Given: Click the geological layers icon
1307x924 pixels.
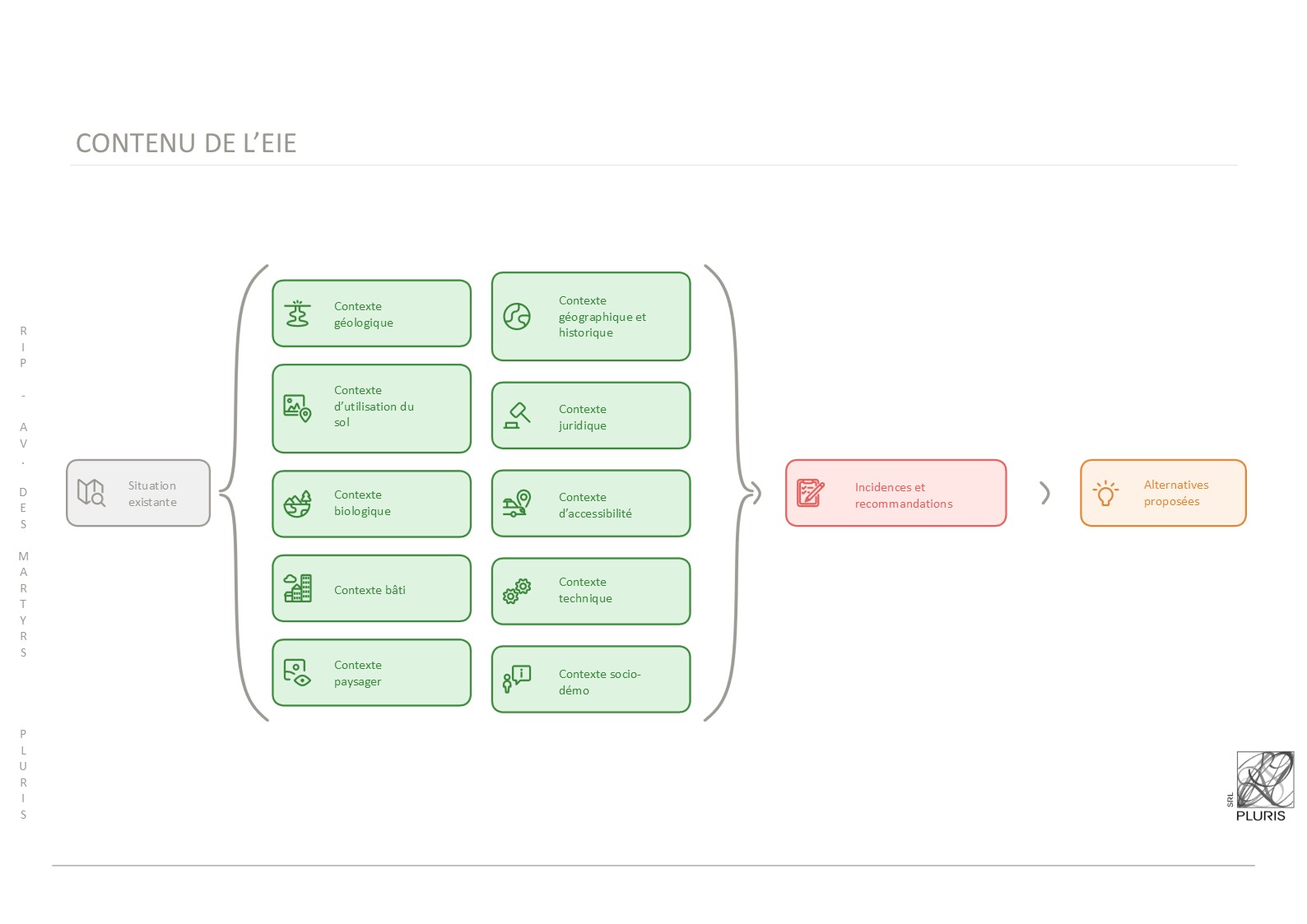Looking at the screenshot, I should point(297,314).
